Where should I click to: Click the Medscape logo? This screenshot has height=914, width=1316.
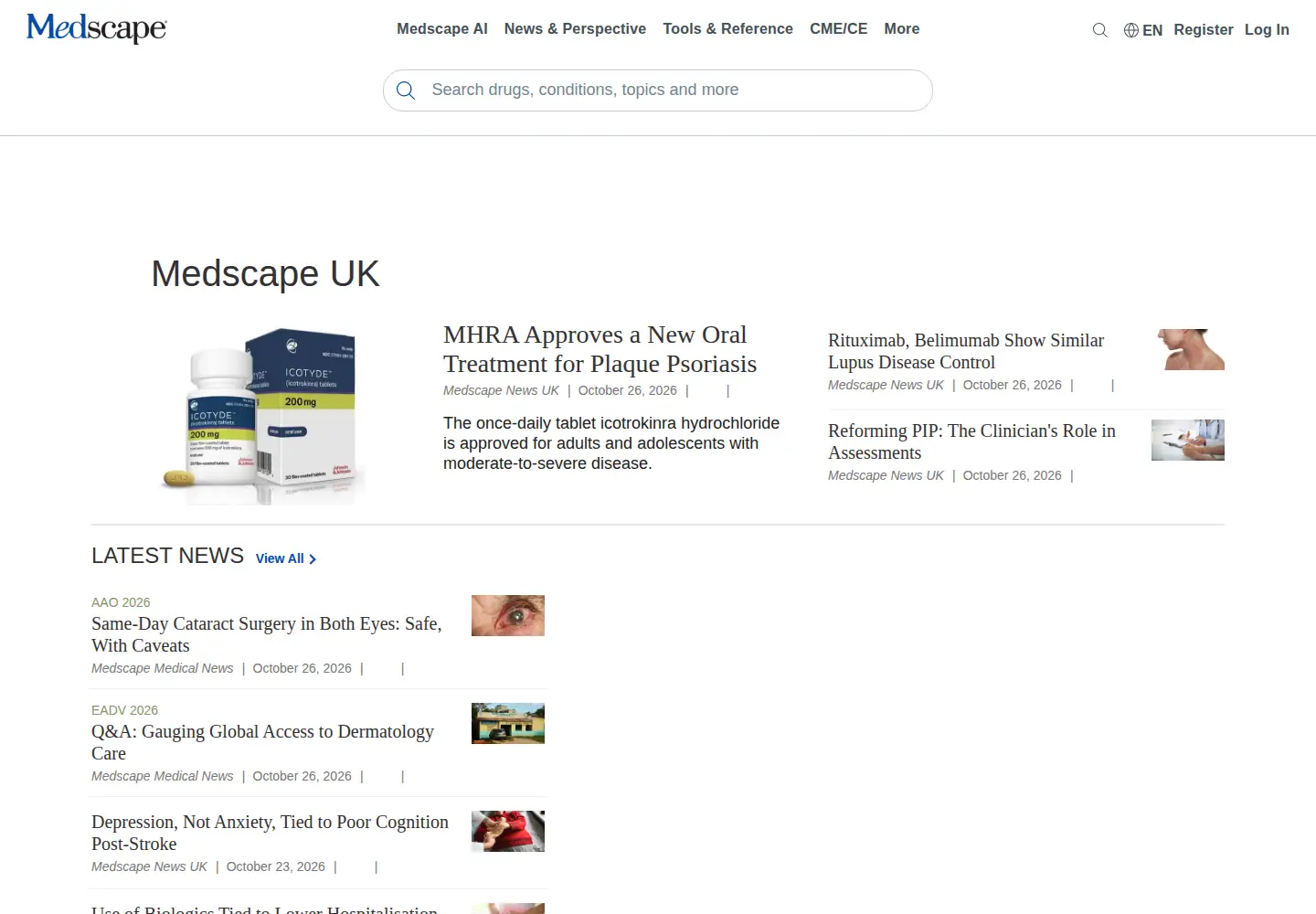point(97,28)
